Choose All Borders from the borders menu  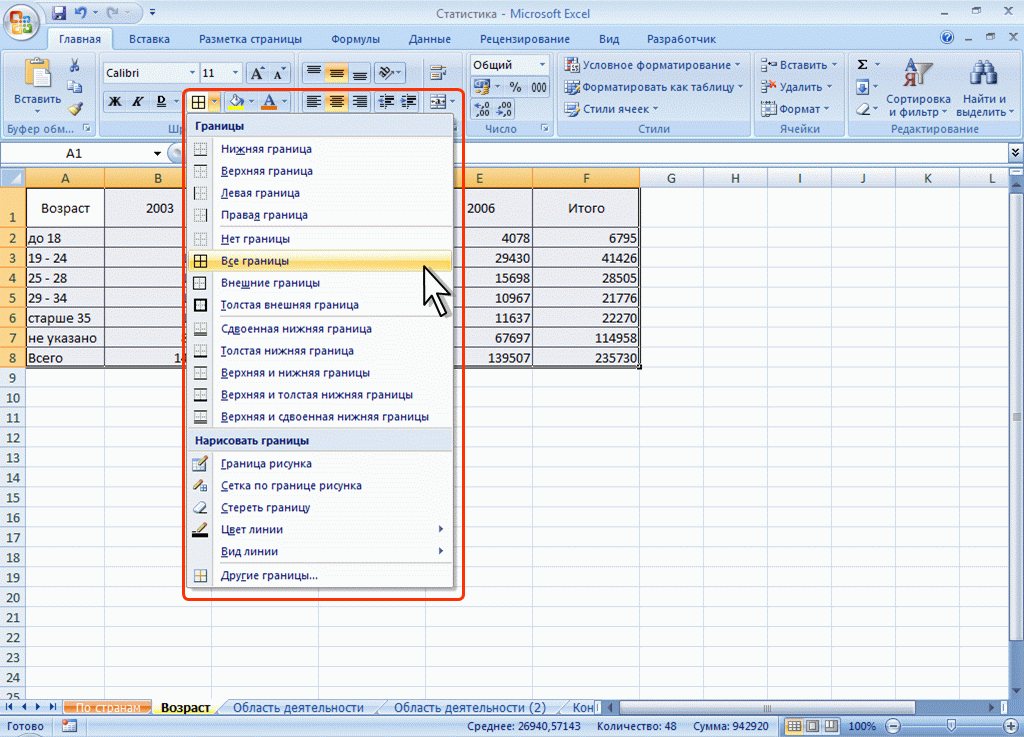(x=255, y=261)
